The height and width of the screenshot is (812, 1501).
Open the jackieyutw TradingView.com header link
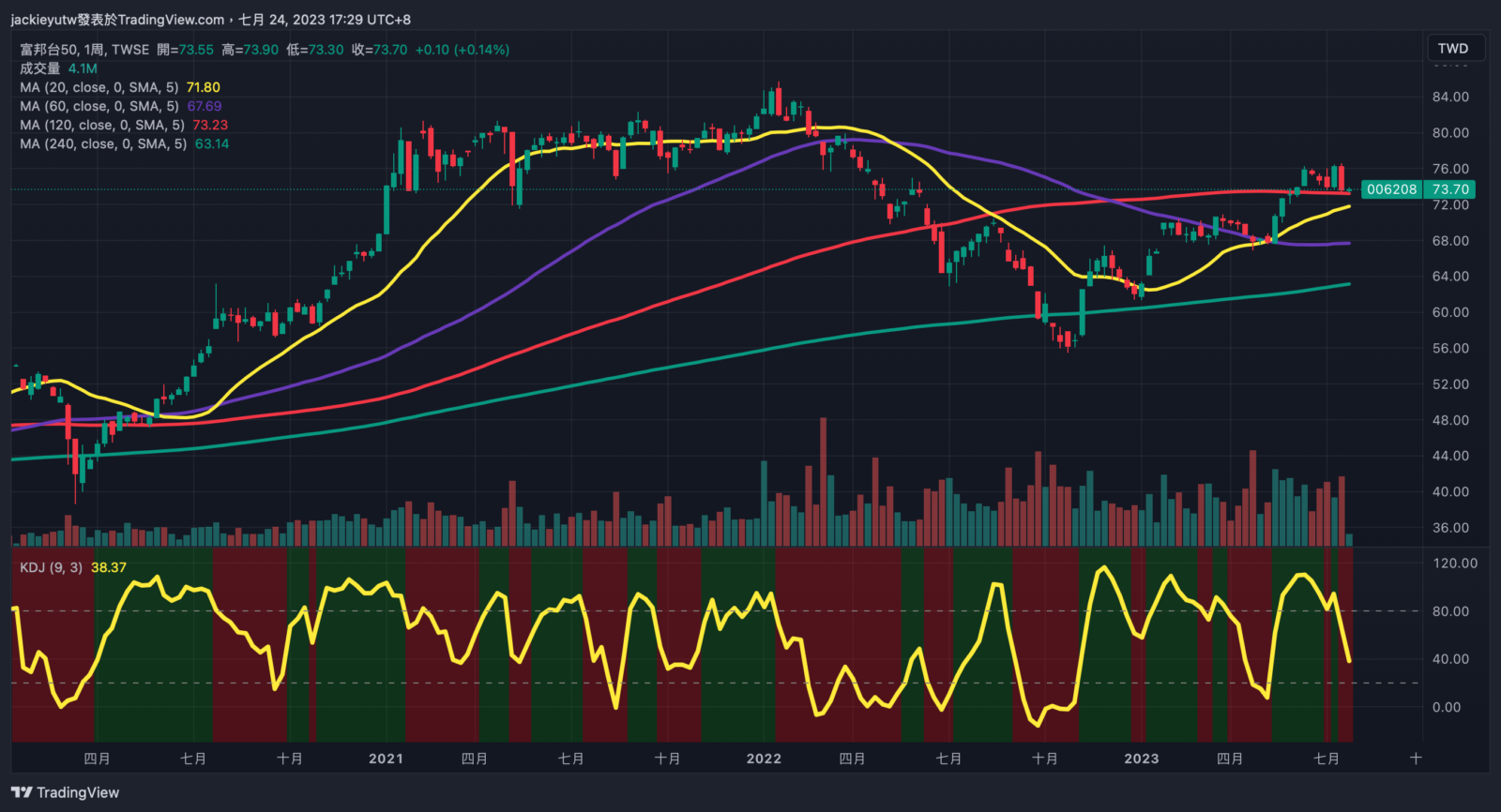coord(117,19)
